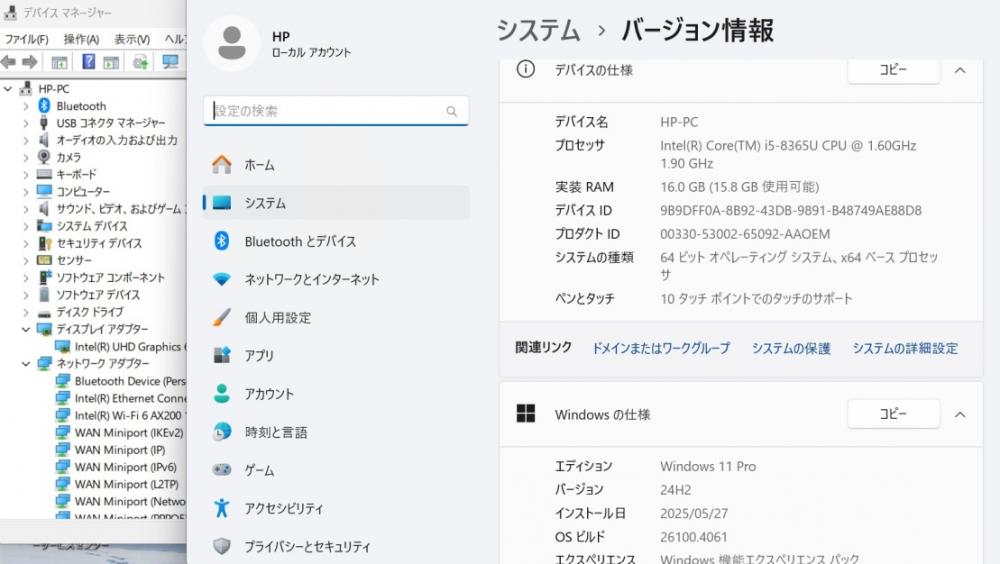
Task: Select the camera category icon in tree
Action: (44, 157)
